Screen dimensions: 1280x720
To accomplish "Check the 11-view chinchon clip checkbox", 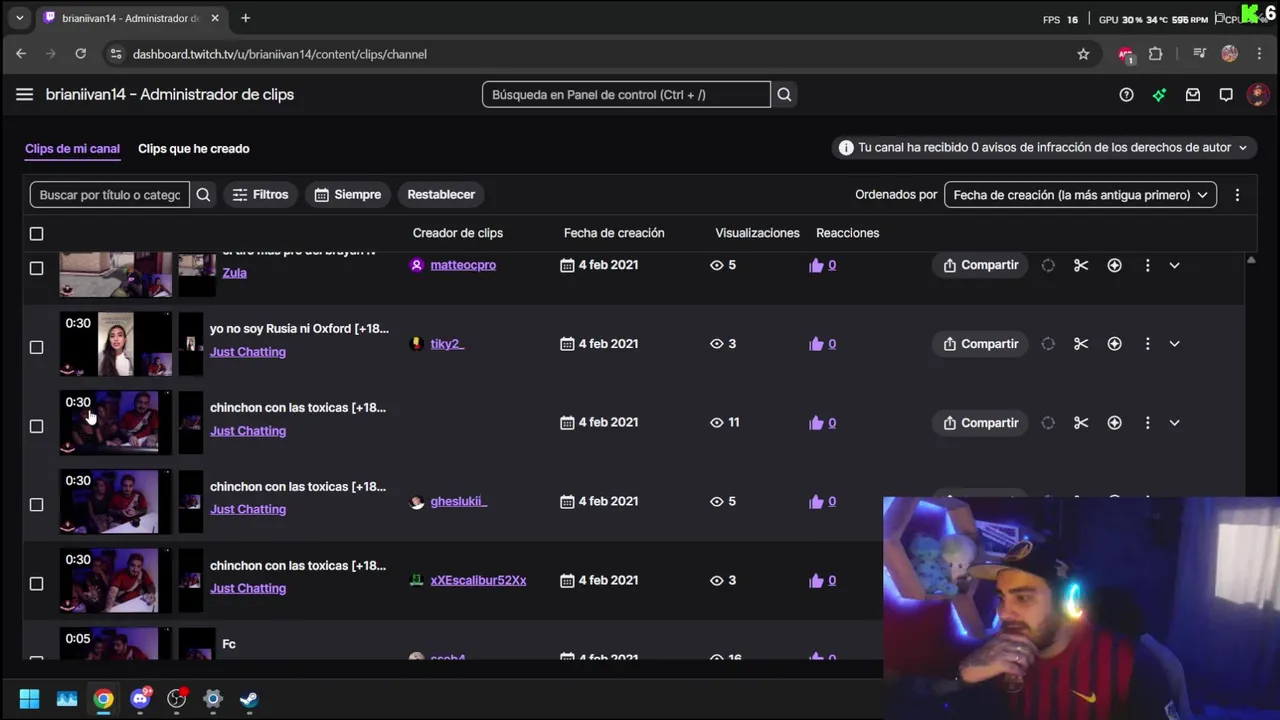I will click(x=37, y=426).
